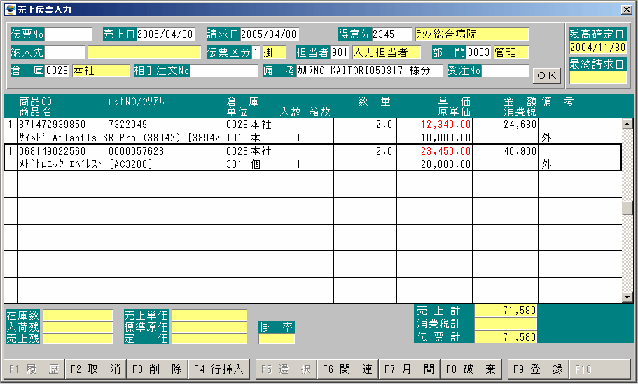This screenshot has width=638, height=384.
Task: Click the 受注No input field
Action: 505,70
